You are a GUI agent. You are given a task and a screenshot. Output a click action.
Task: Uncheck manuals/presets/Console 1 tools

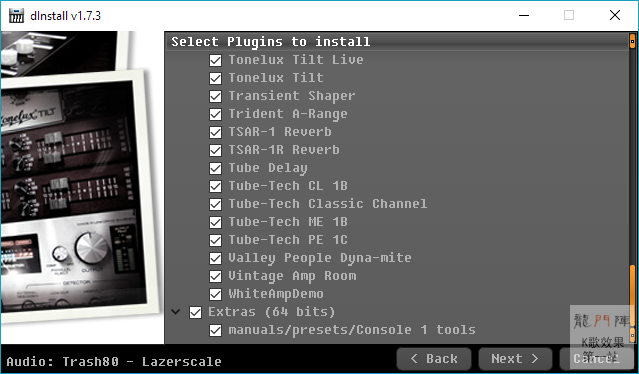(215, 330)
